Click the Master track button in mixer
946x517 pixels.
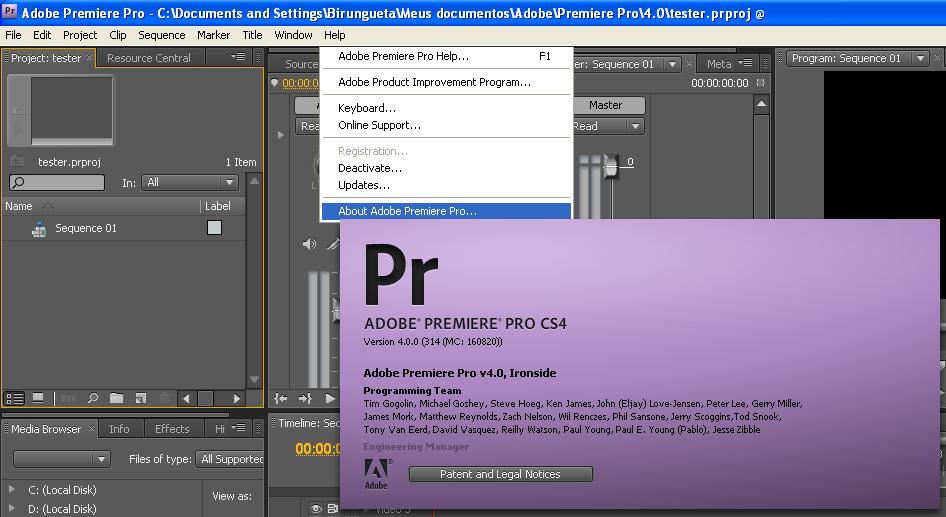pyautogui.click(x=605, y=105)
